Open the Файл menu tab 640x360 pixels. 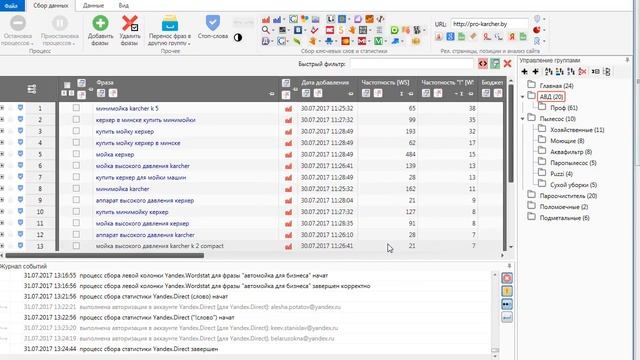click(x=11, y=6)
